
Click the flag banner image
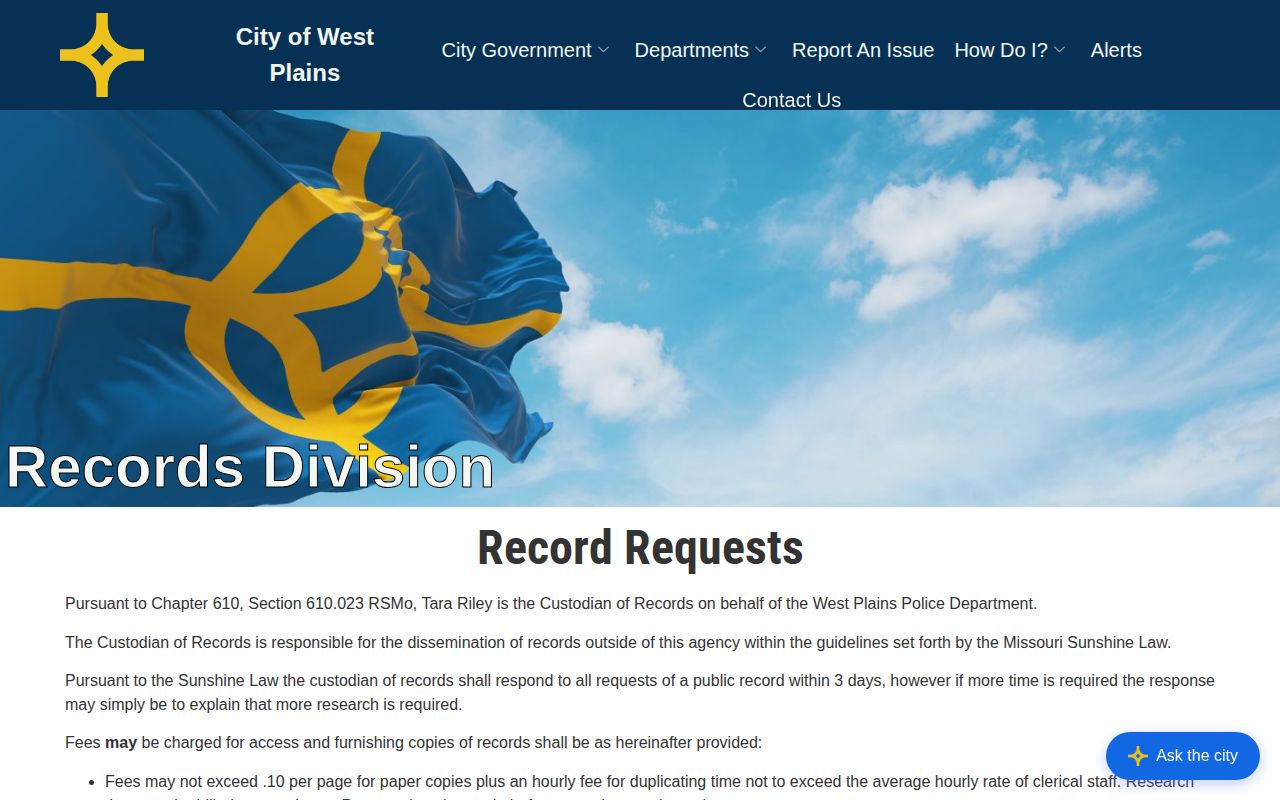640,308
